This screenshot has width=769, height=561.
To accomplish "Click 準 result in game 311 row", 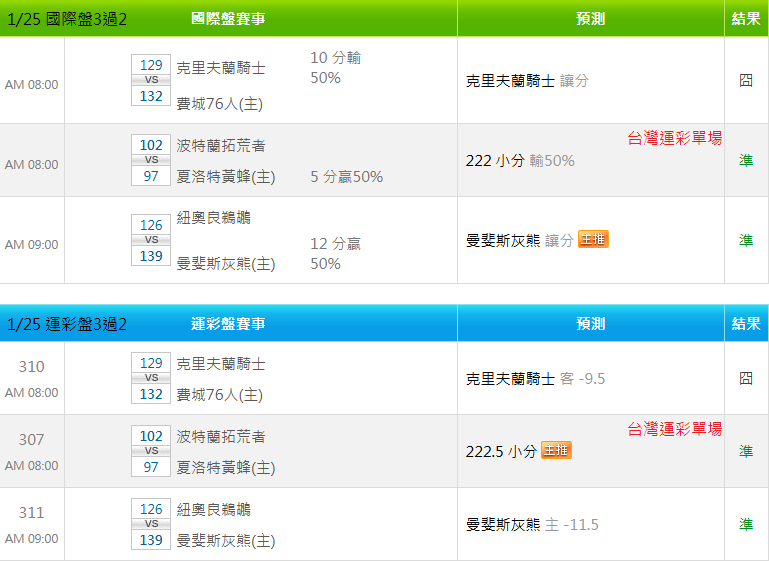I will pyautogui.click(x=746, y=524).
